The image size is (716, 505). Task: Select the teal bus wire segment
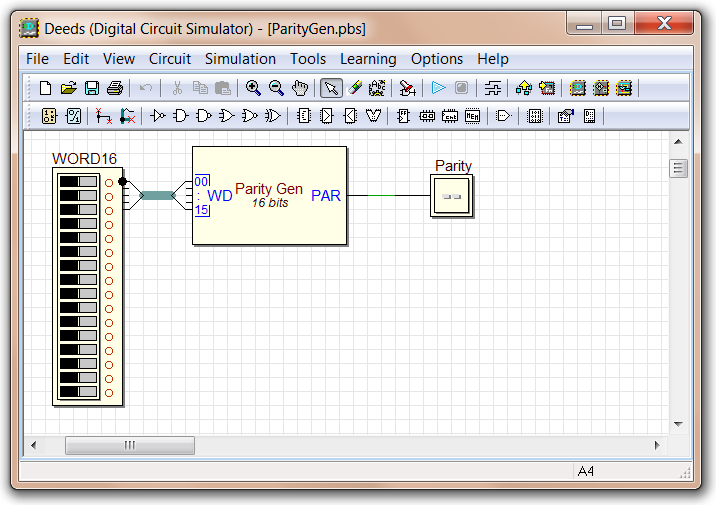tap(157, 195)
